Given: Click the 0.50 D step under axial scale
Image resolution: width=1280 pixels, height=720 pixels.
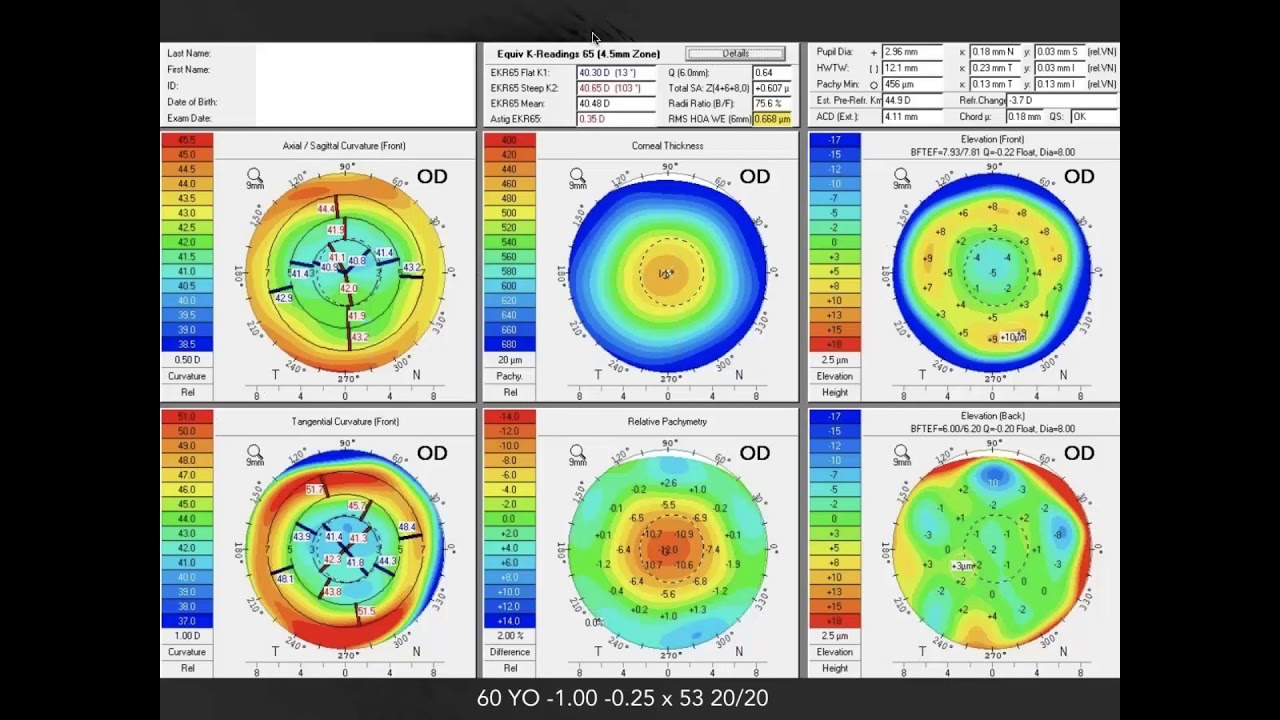Looking at the screenshot, I should tap(187, 360).
